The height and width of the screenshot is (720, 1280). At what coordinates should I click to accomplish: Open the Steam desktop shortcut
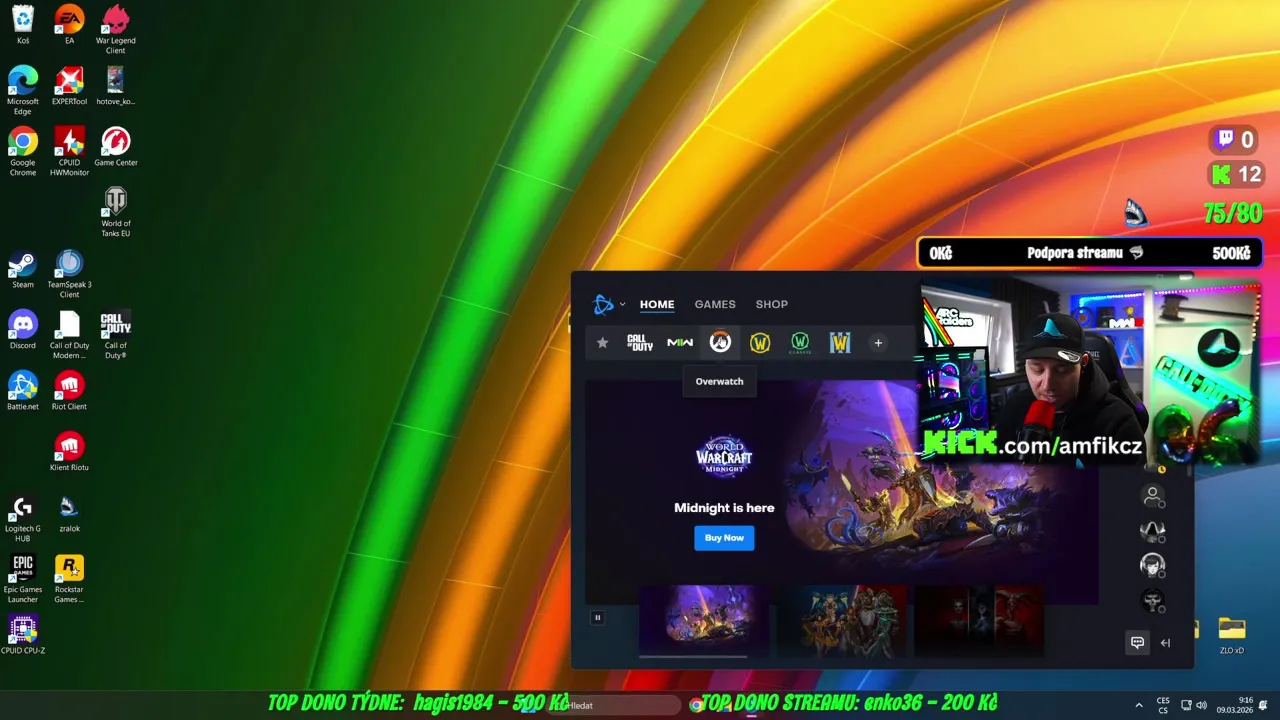tap(23, 269)
